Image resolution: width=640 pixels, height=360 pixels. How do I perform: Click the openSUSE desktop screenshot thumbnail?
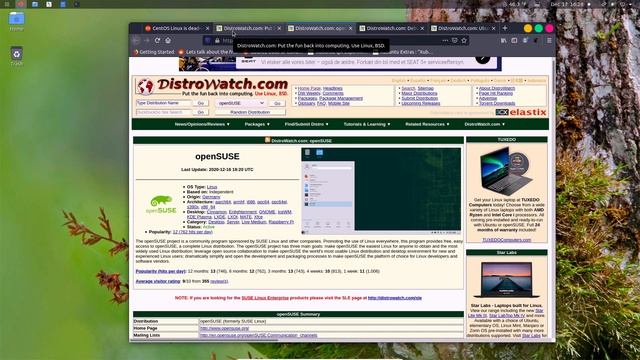(381, 191)
